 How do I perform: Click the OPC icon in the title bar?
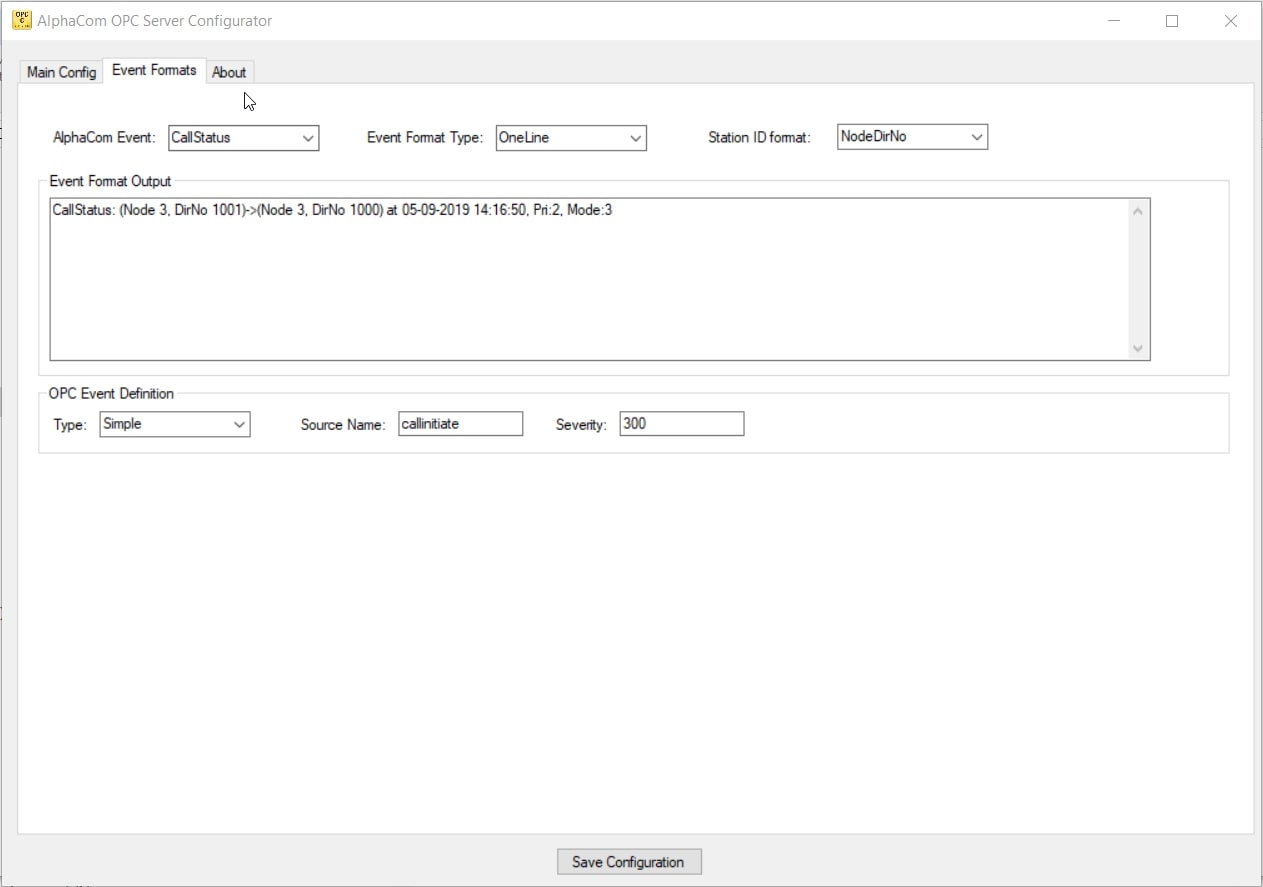tap(19, 19)
